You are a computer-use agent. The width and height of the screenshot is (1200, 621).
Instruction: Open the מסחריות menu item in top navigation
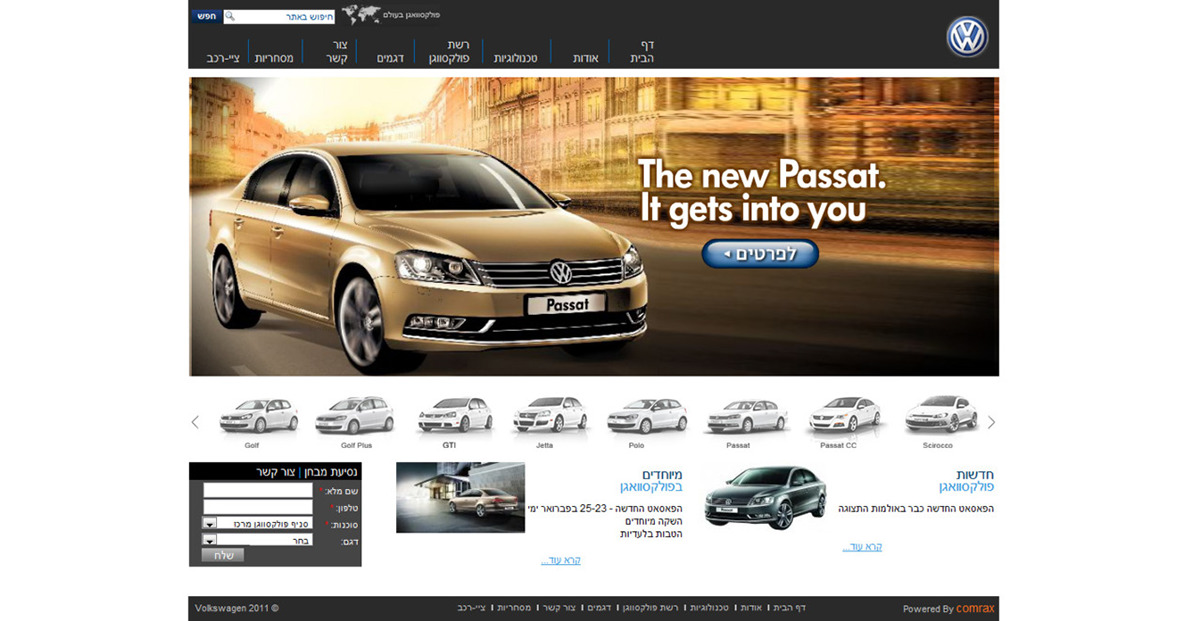[274, 59]
